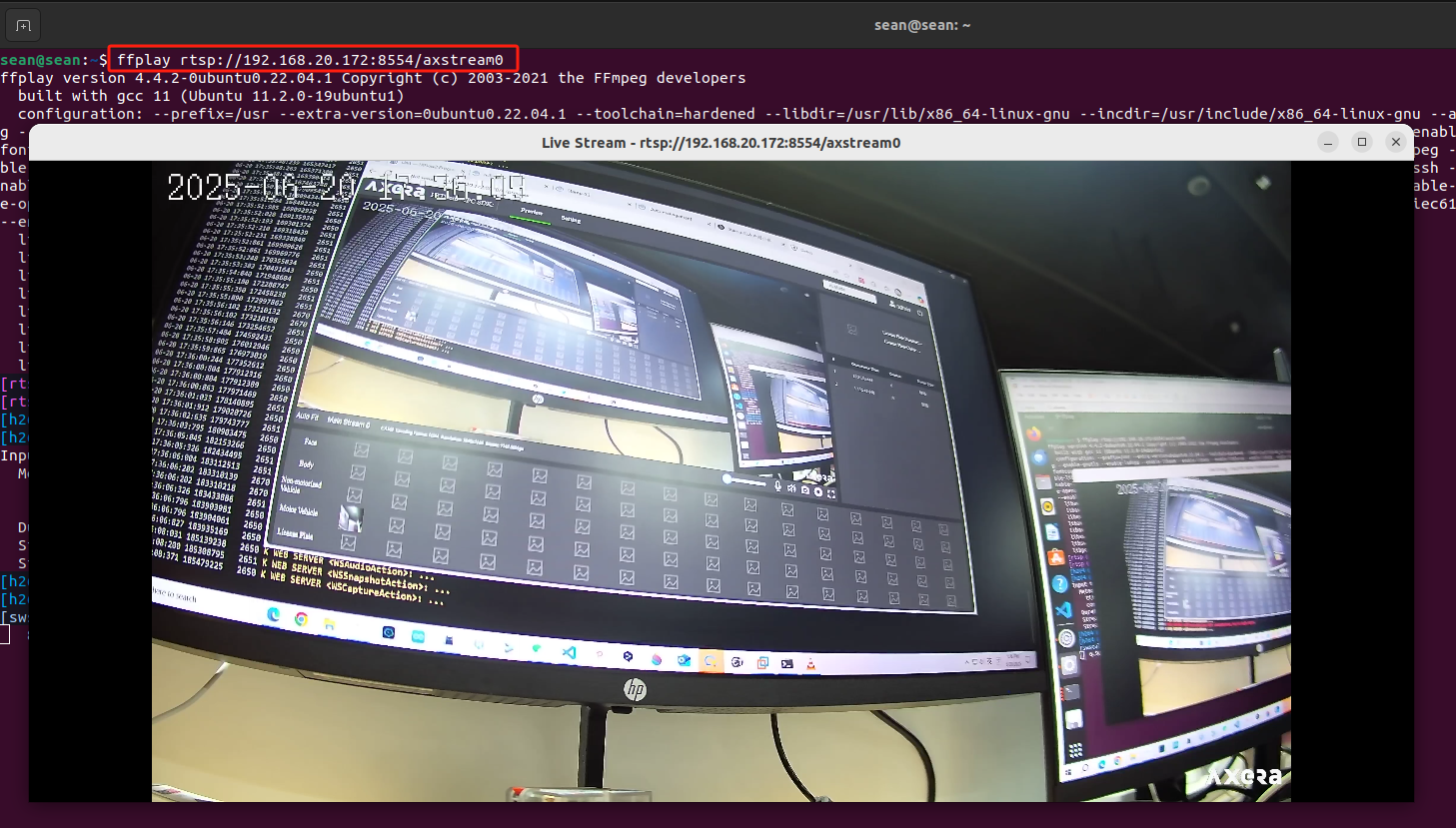Viewport: 1456px width, 828px height.
Task: Click the ffplay version output line
Action: click(373, 78)
